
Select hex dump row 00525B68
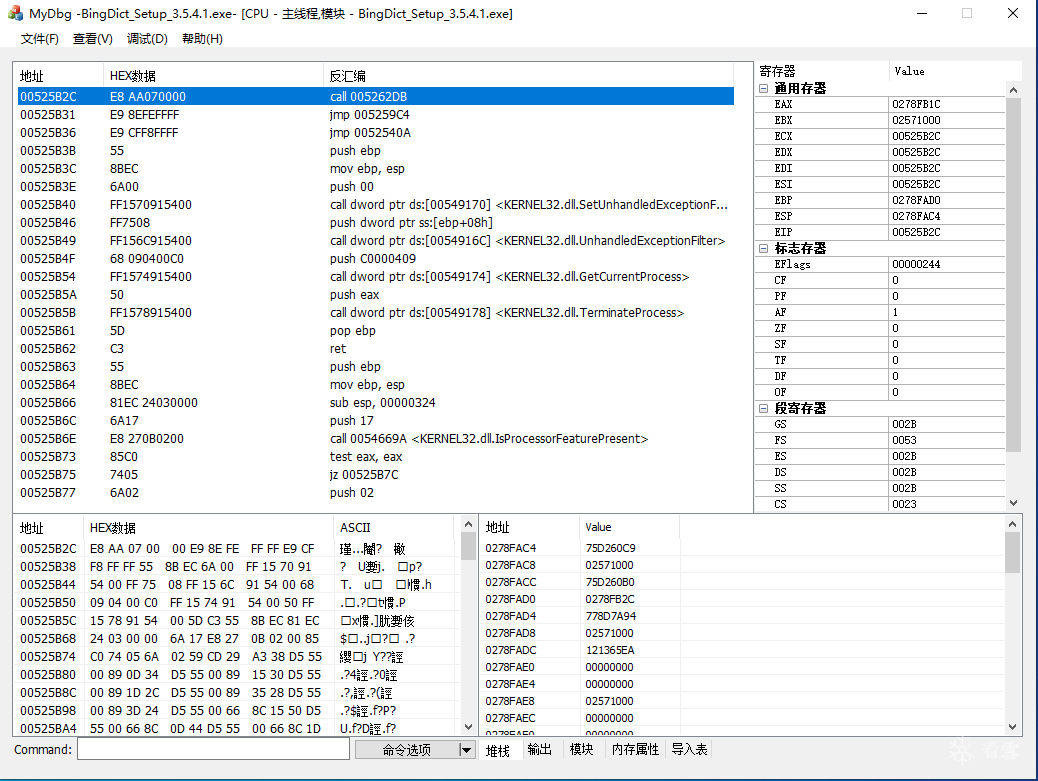pos(238,639)
